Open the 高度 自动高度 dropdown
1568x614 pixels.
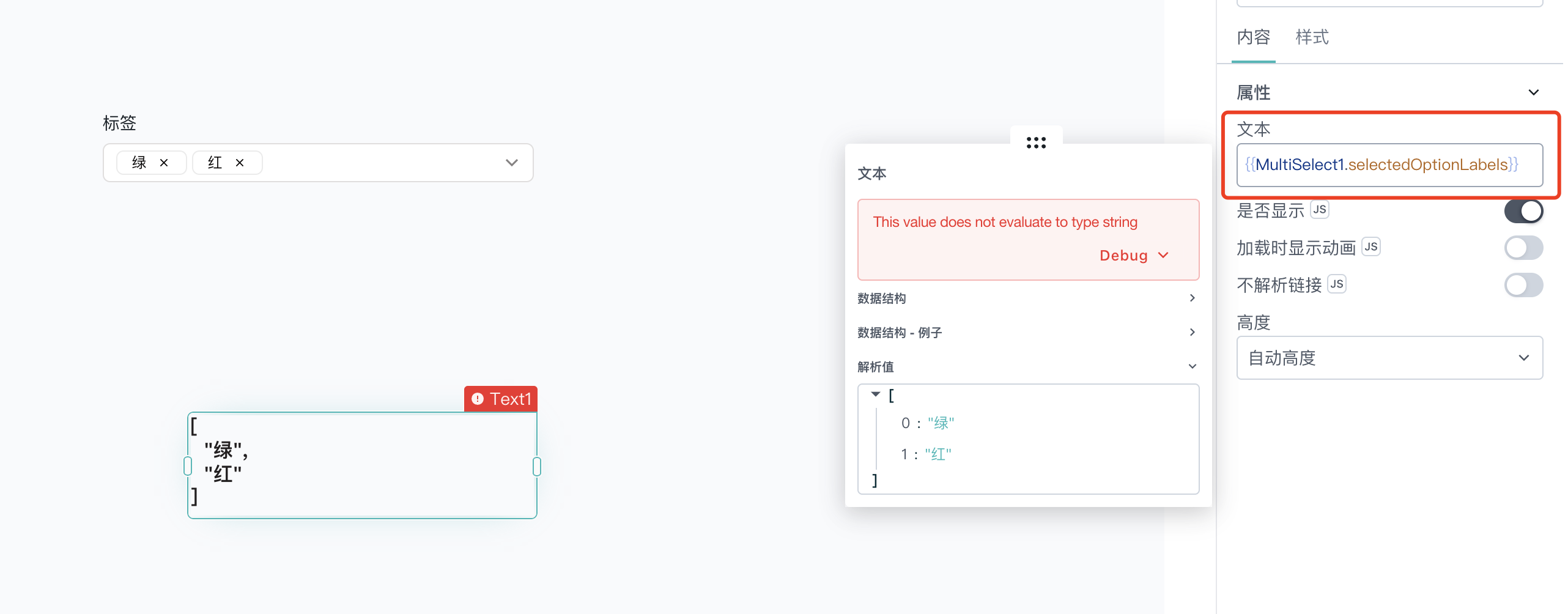(1389, 358)
